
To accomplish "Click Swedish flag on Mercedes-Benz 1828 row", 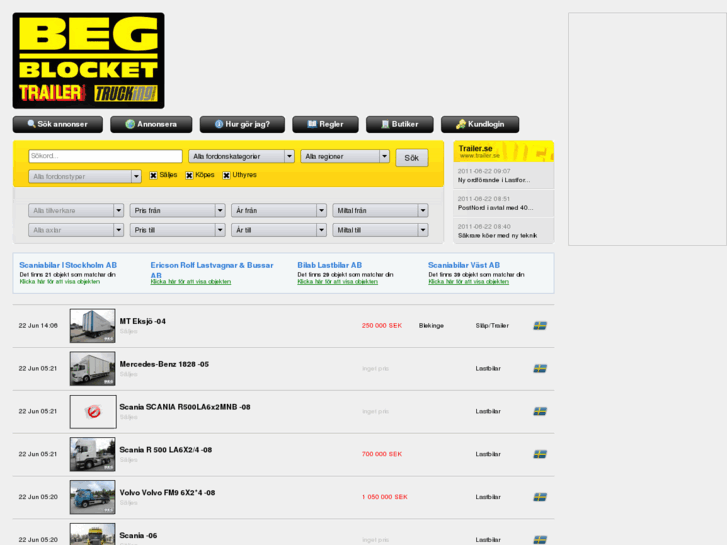I will [540, 369].
